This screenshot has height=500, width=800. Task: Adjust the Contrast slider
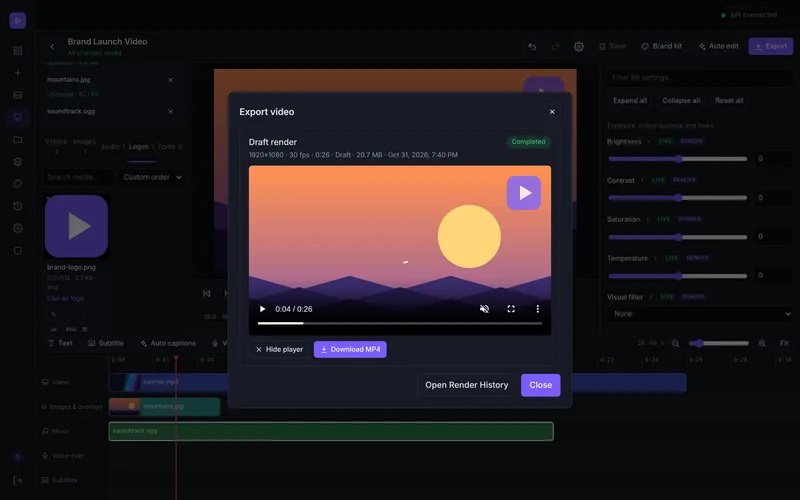(x=678, y=197)
